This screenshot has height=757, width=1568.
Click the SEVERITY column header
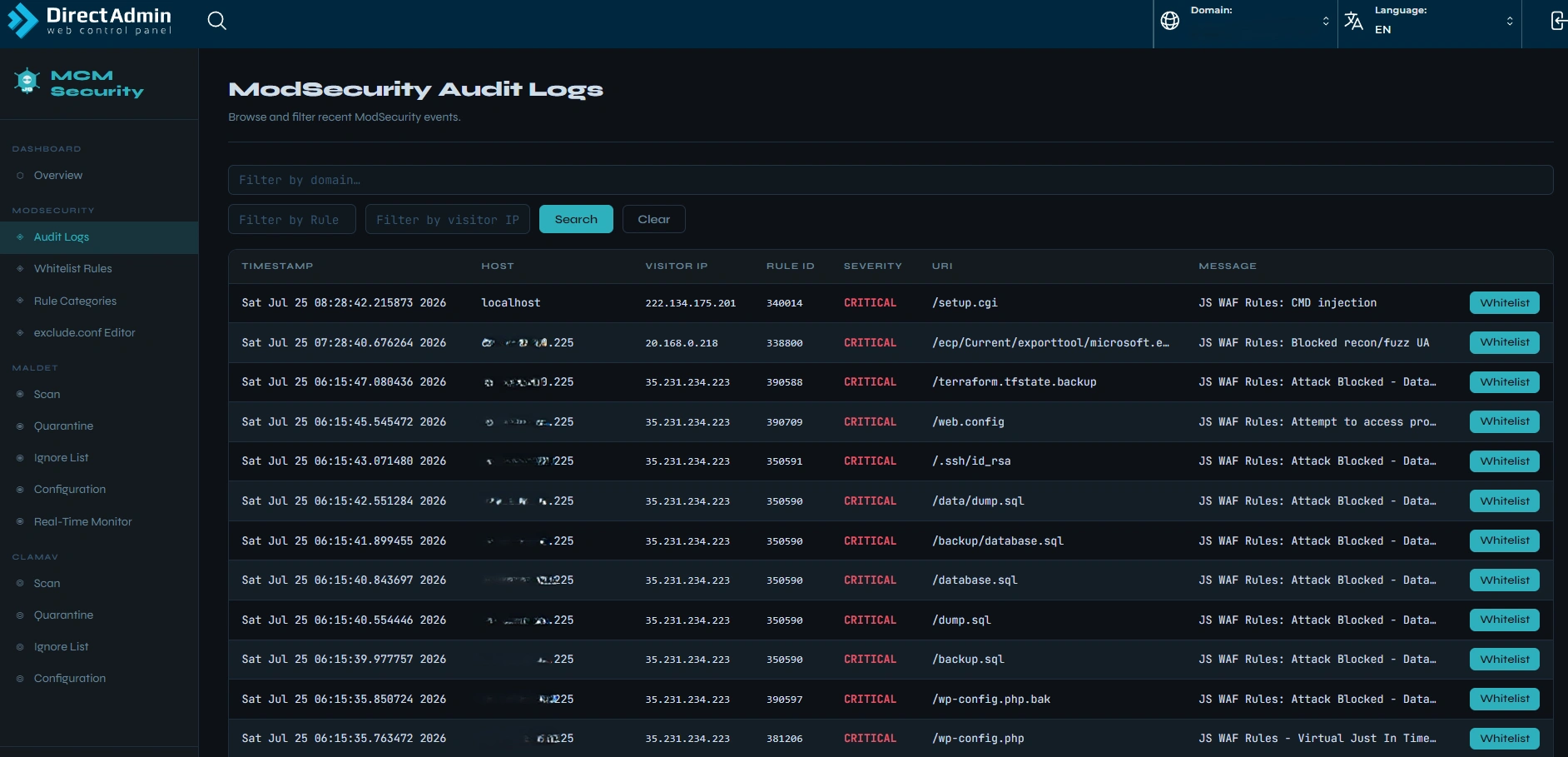coord(873,266)
